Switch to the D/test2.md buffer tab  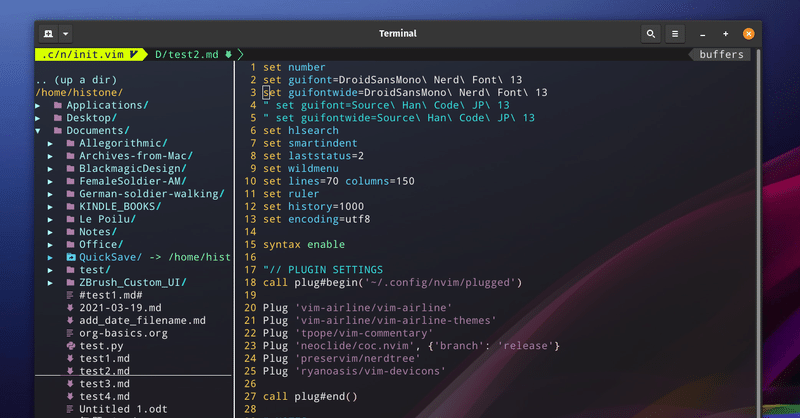coord(193,54)
